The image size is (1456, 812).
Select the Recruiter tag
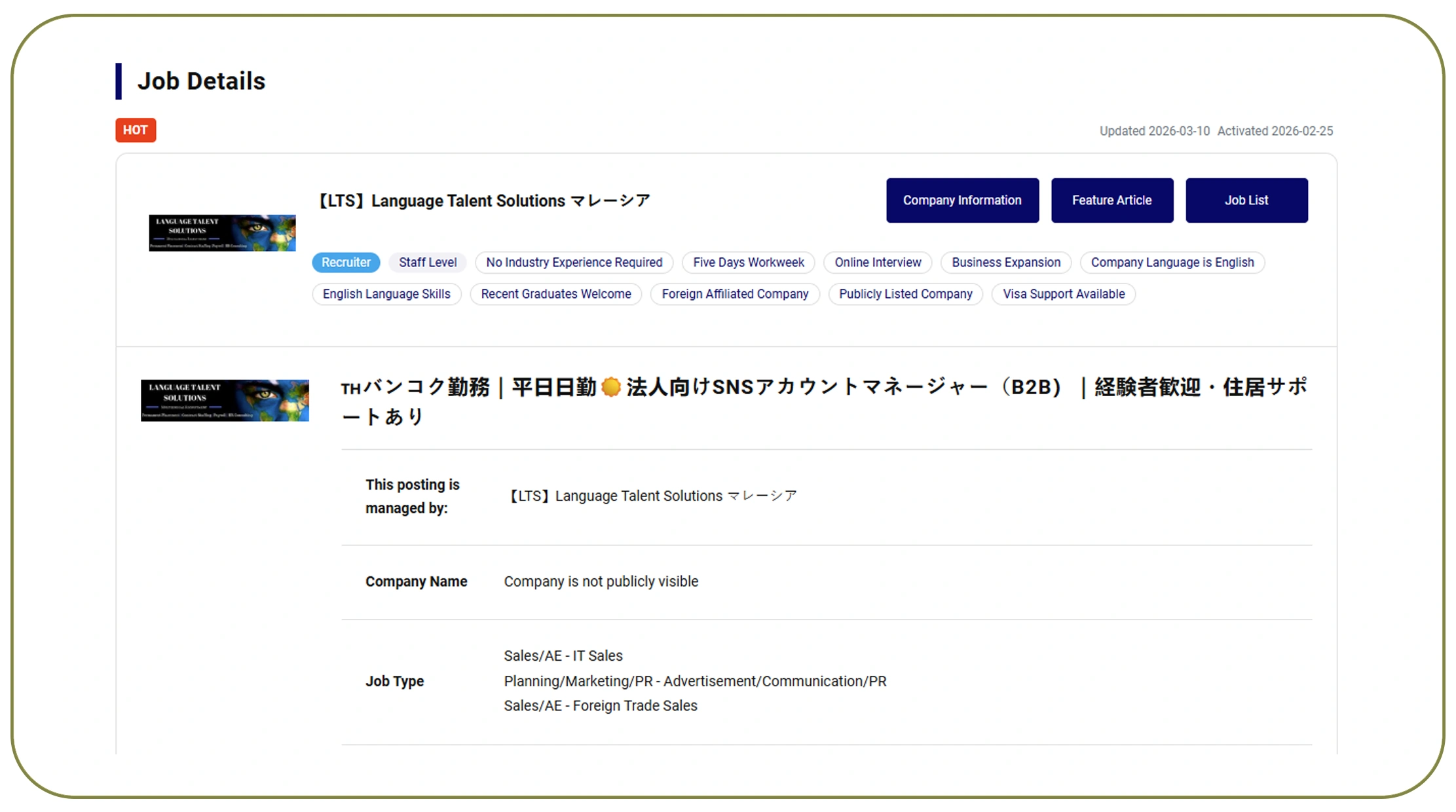345,262
